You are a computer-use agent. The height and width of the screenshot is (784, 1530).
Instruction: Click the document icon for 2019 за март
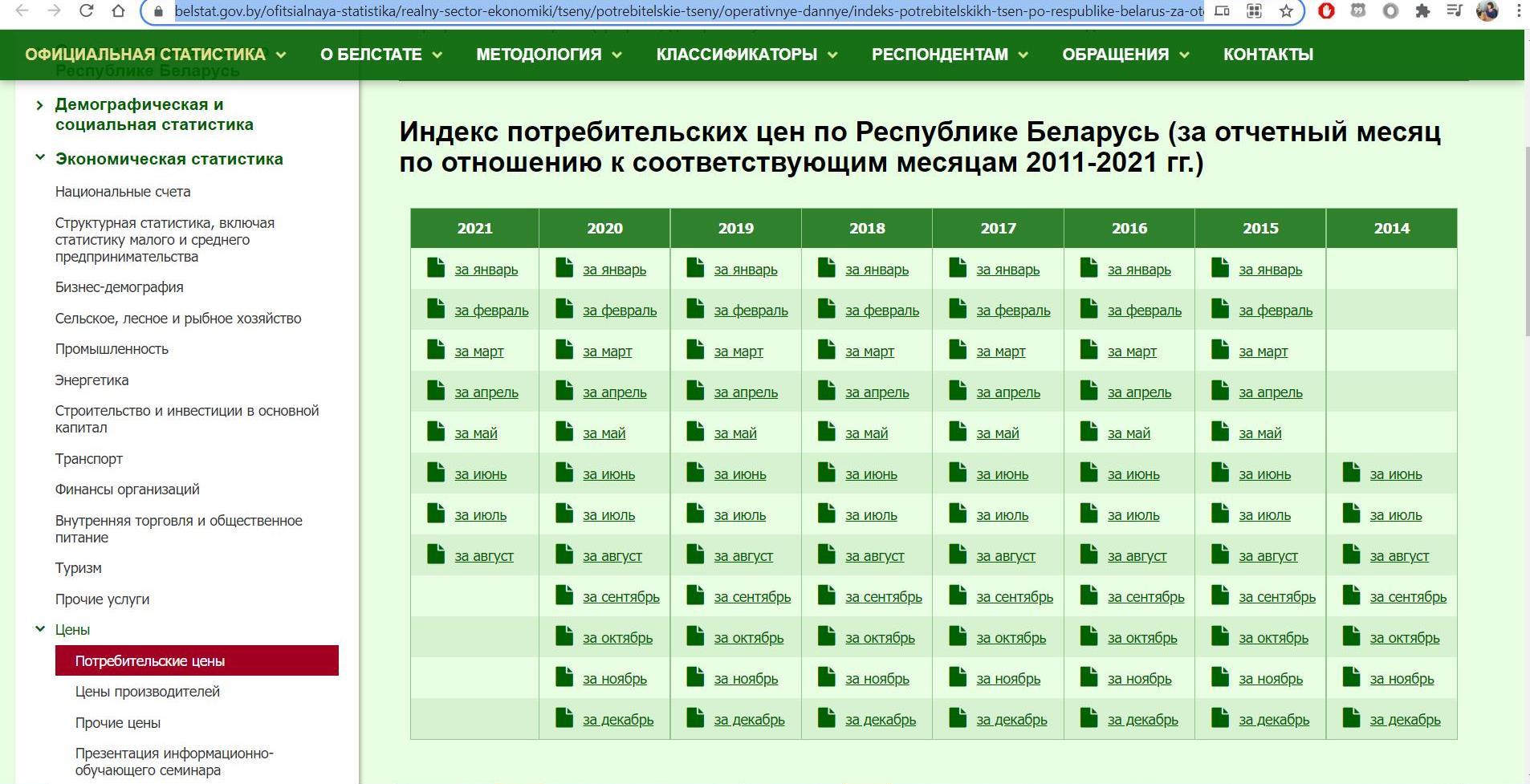695,349
